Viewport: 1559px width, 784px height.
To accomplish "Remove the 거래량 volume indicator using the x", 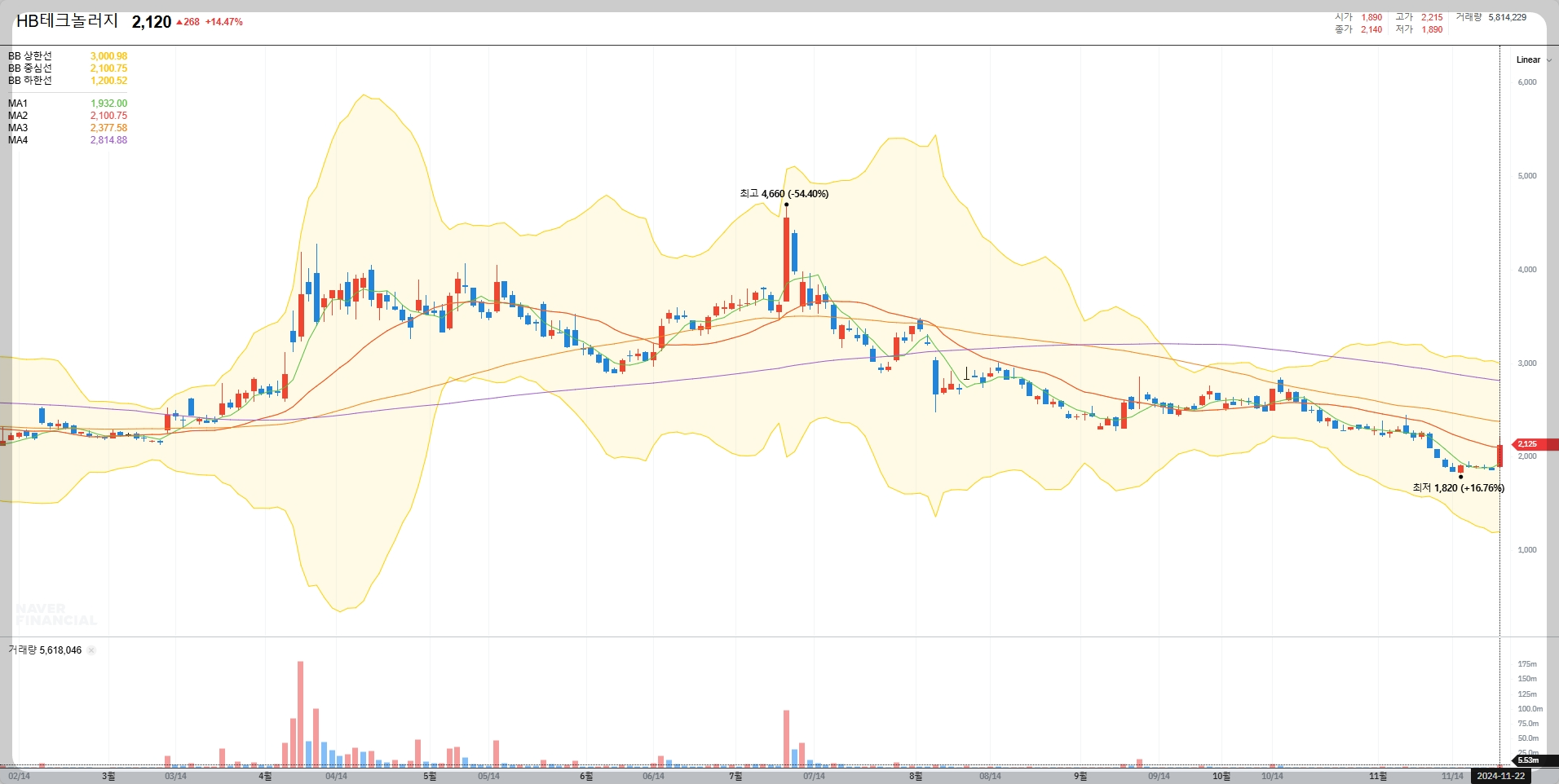I will click(91, 650).
